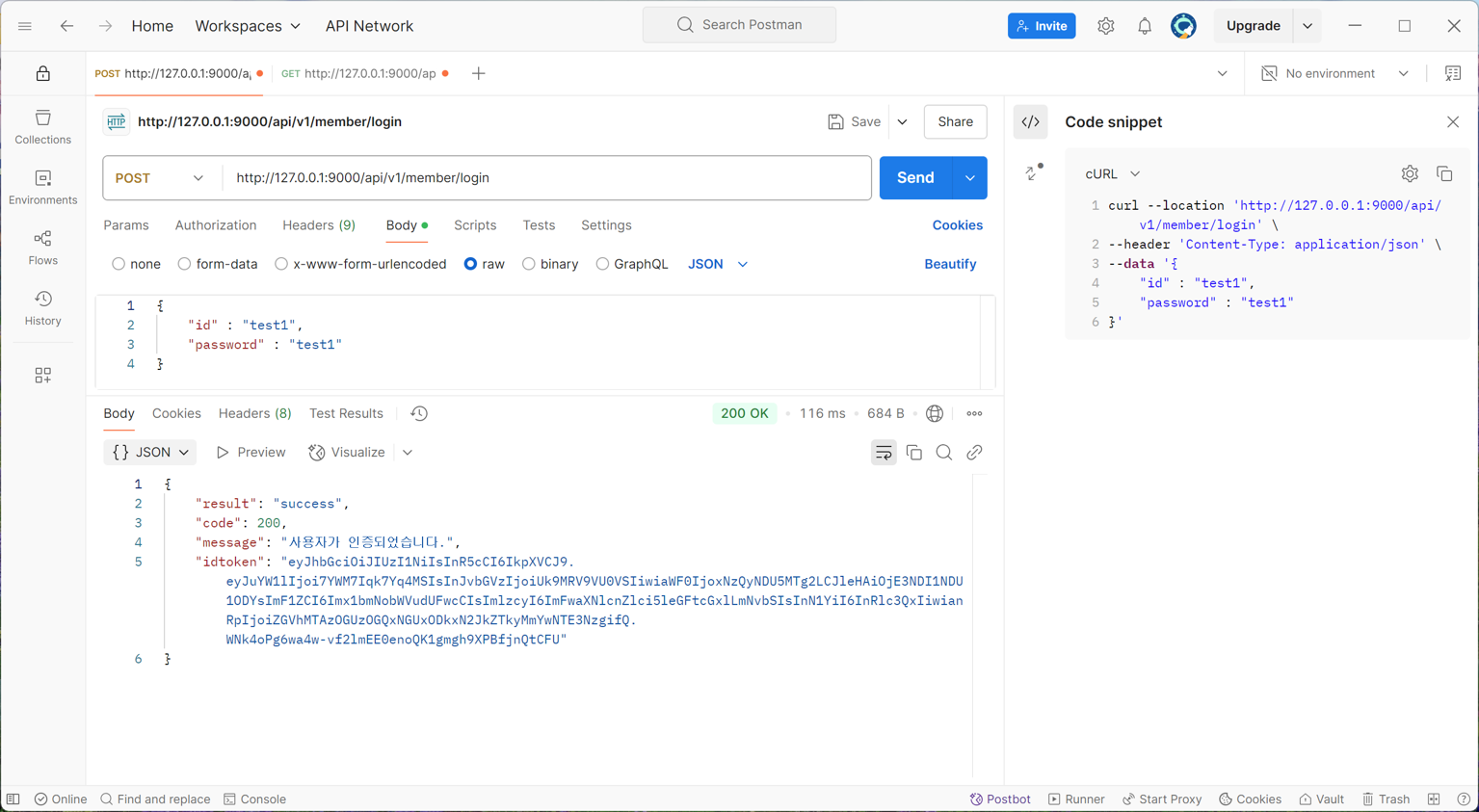This screenshot has width=1479, height=812.
Task: Open the No environment selector
Action: coord(1334,73)
